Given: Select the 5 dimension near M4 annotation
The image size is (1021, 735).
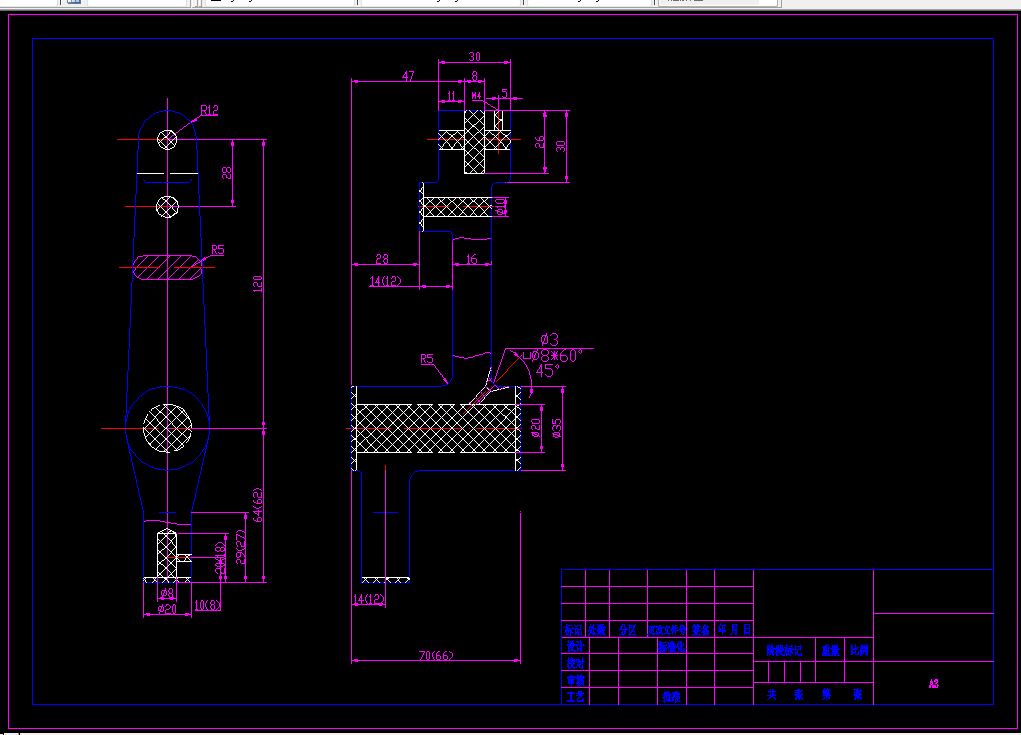Looking at the screenshot, I should click(x=505, y=94).
